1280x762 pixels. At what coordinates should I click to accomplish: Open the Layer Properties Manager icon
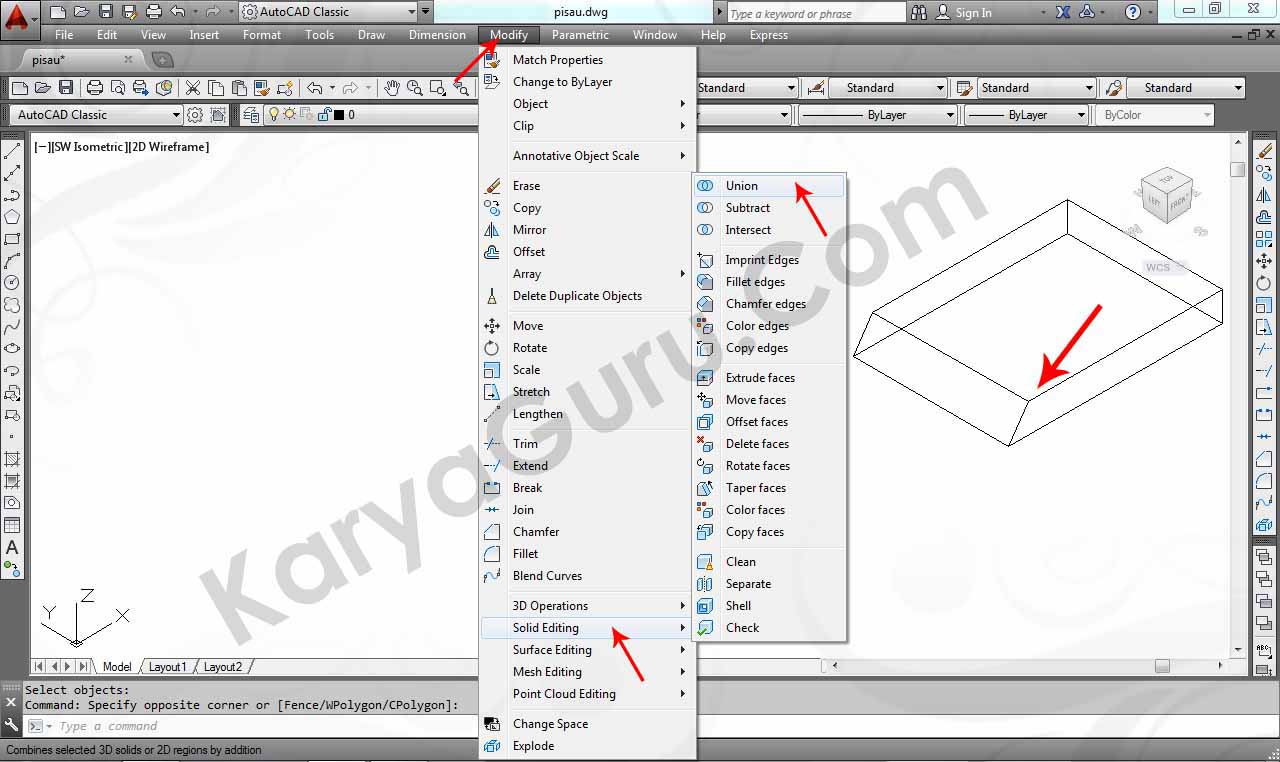tap(250, 115)
